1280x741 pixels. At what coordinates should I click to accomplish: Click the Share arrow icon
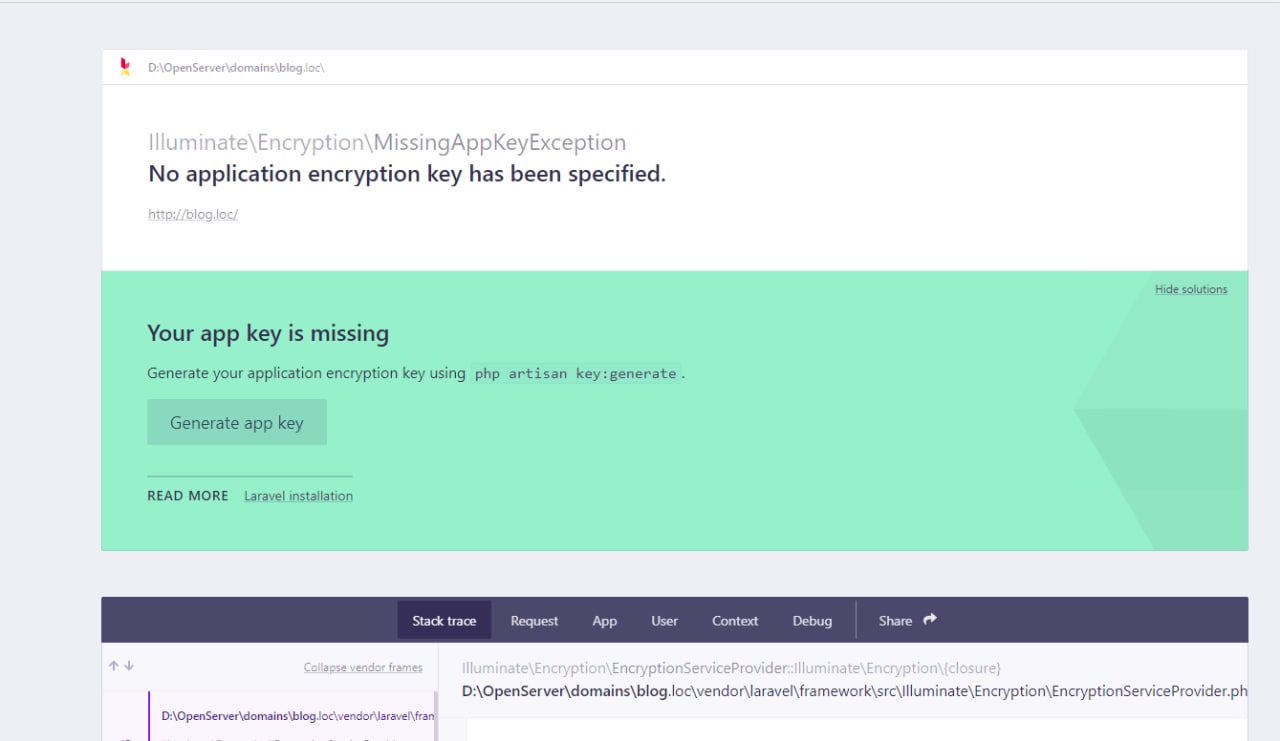tap(930, 620)
